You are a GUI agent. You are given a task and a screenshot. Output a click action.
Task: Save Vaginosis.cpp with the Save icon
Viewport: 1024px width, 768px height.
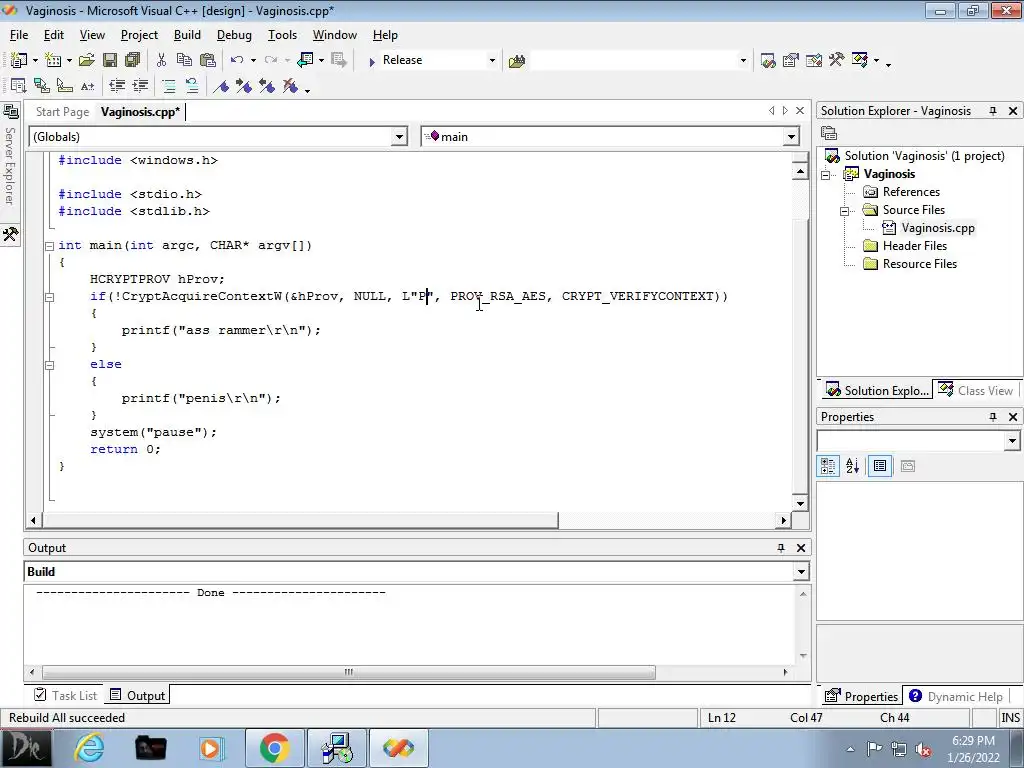(110, 60)
